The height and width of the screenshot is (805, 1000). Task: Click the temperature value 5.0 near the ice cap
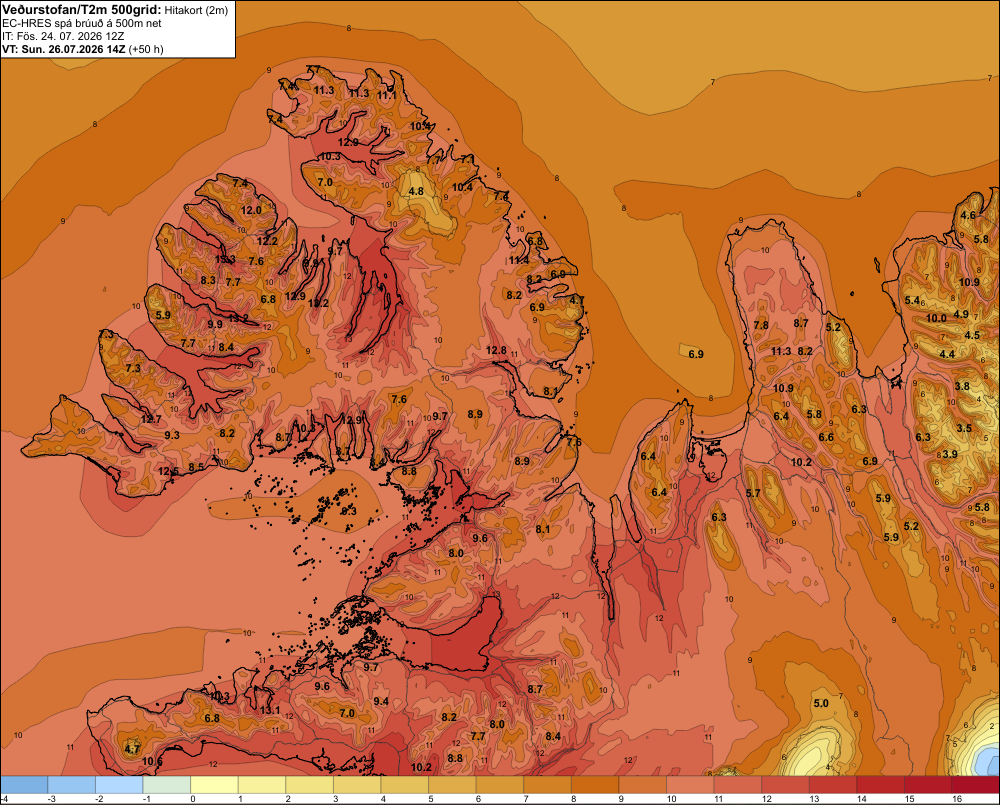click(x=821, y=703)
